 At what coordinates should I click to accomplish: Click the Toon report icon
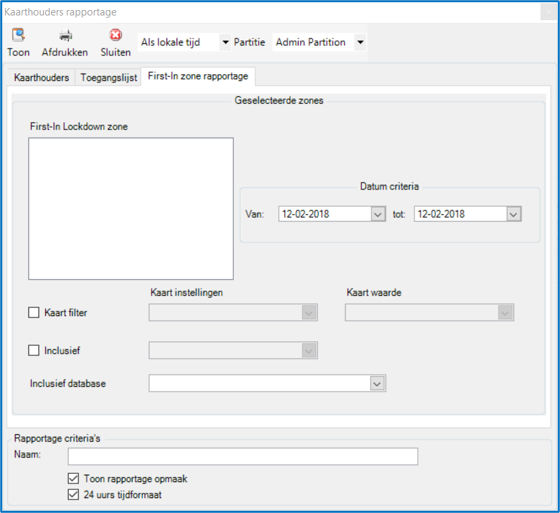tap(18, 35)
